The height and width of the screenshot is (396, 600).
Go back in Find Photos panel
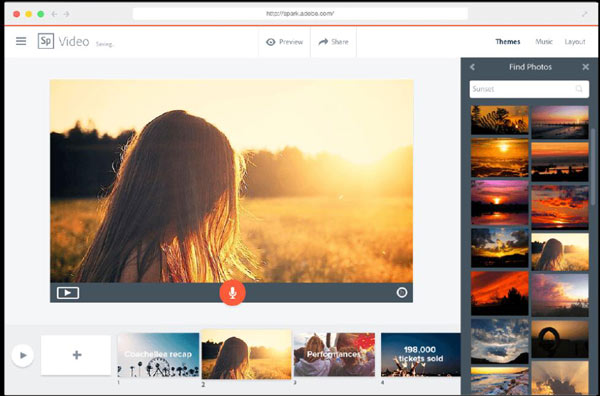pyautogui.click(x=473, y=67)
